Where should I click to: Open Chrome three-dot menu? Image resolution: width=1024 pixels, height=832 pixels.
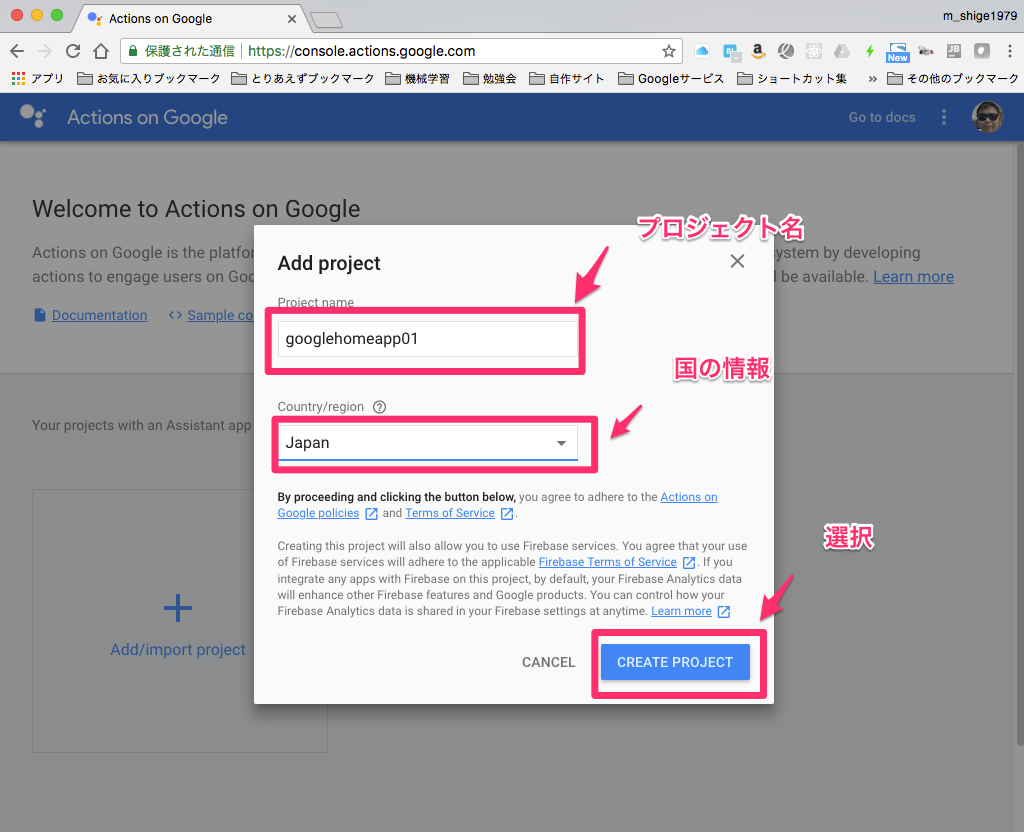point(1010,51)
